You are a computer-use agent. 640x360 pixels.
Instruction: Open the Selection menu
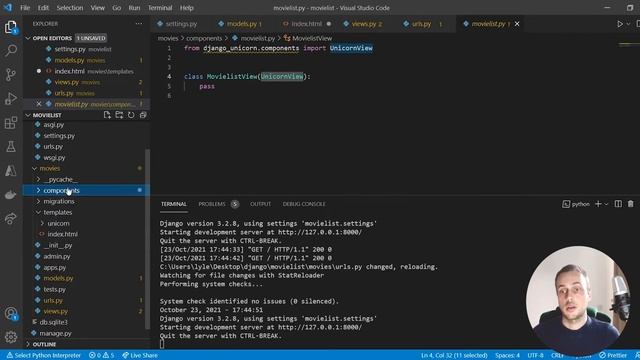tap(70, 8)
